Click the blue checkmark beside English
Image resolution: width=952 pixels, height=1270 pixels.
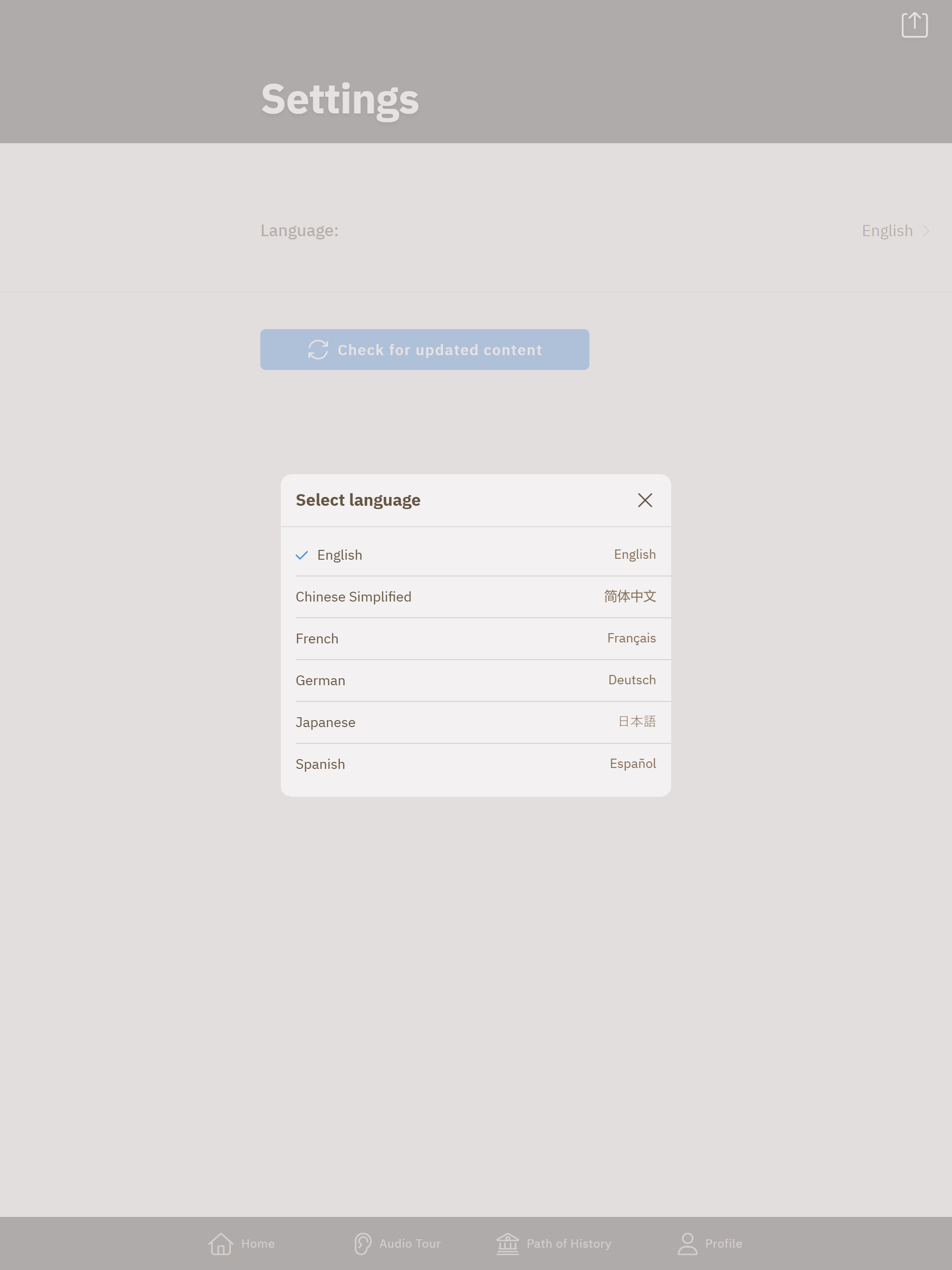click(x=301, y=555)
